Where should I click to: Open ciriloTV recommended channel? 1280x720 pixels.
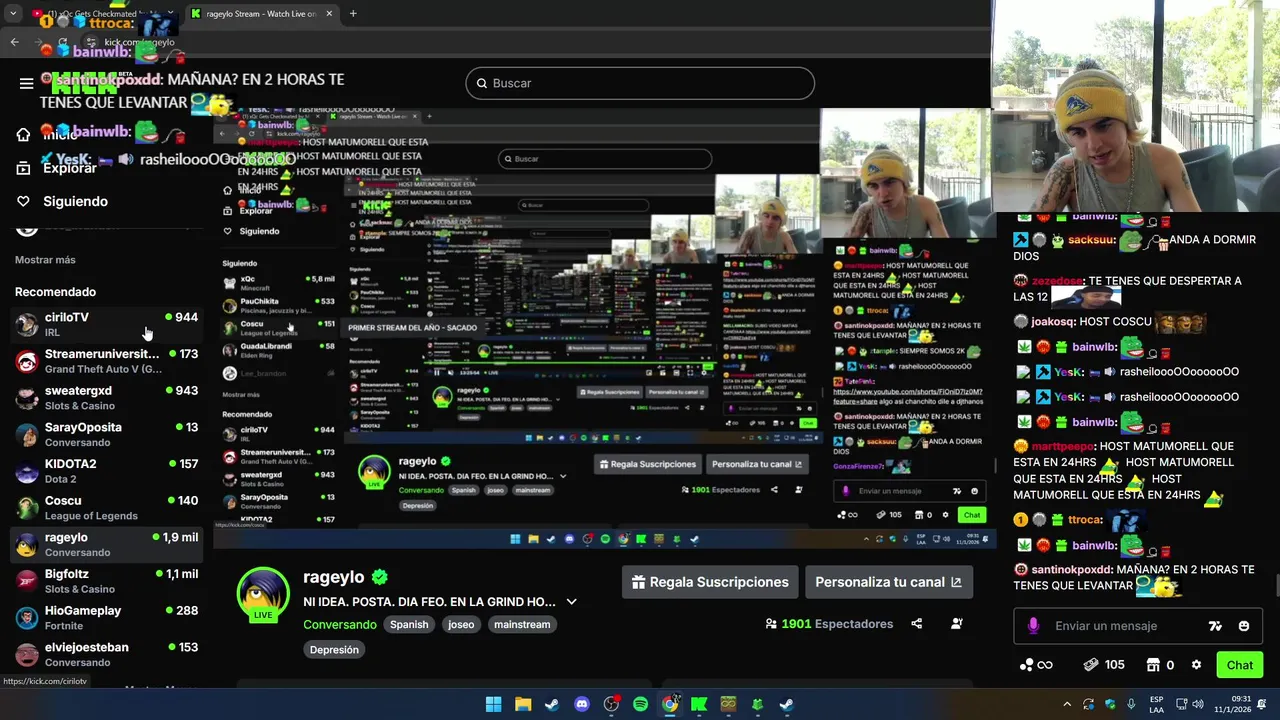click(x=106, y=324)
